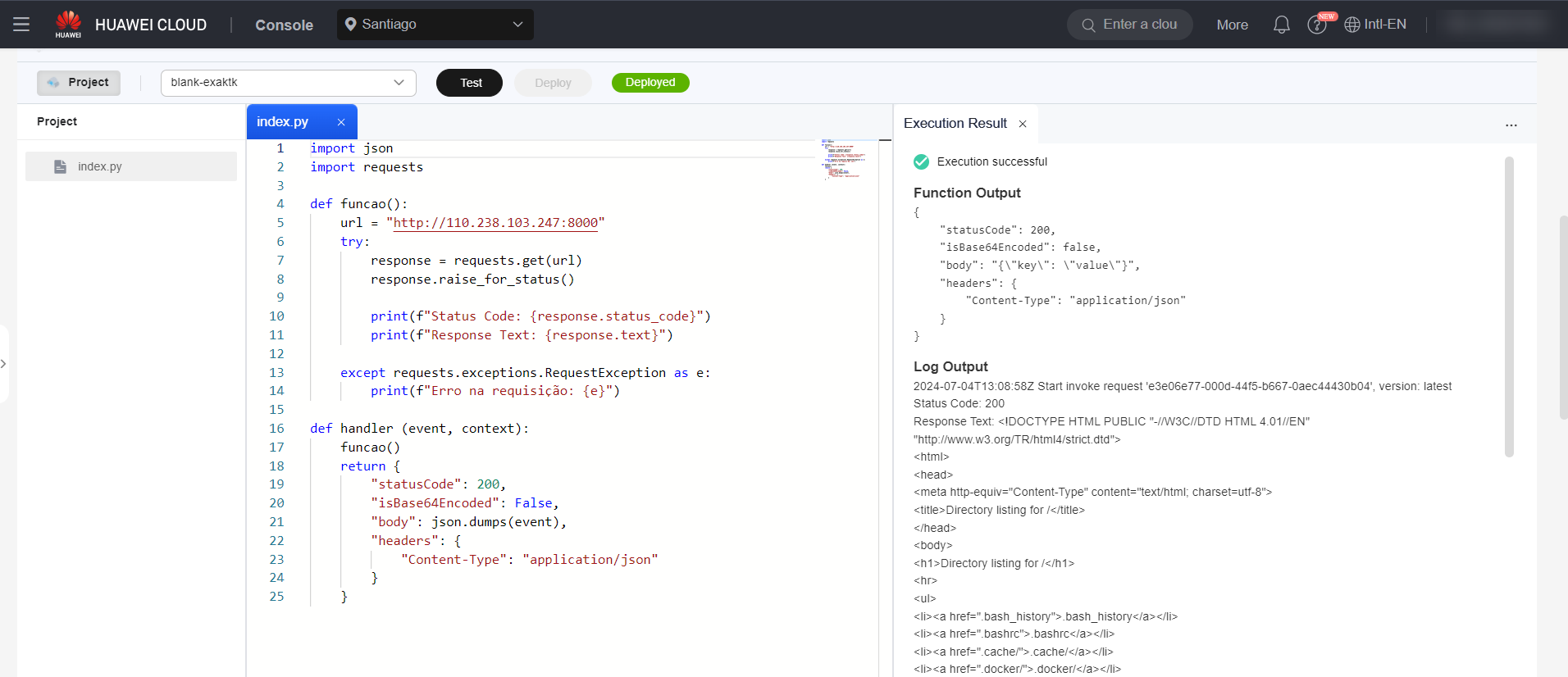Image resolution: width=1568 pixels, height=677 pixels.
Task: Click the Test button
Action: click(x=470, y=83)
